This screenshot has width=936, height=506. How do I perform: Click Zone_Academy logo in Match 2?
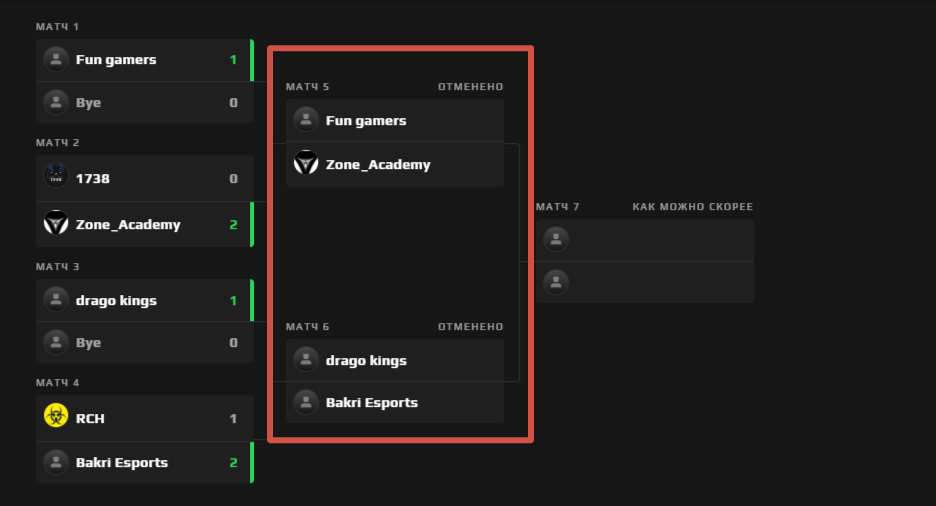56,224
